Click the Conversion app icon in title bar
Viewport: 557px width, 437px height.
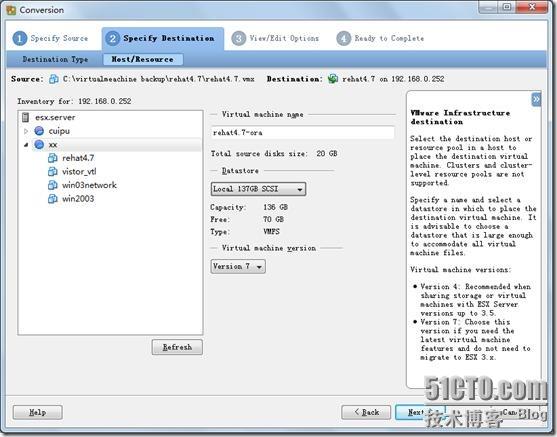click(x=11, y=10)
